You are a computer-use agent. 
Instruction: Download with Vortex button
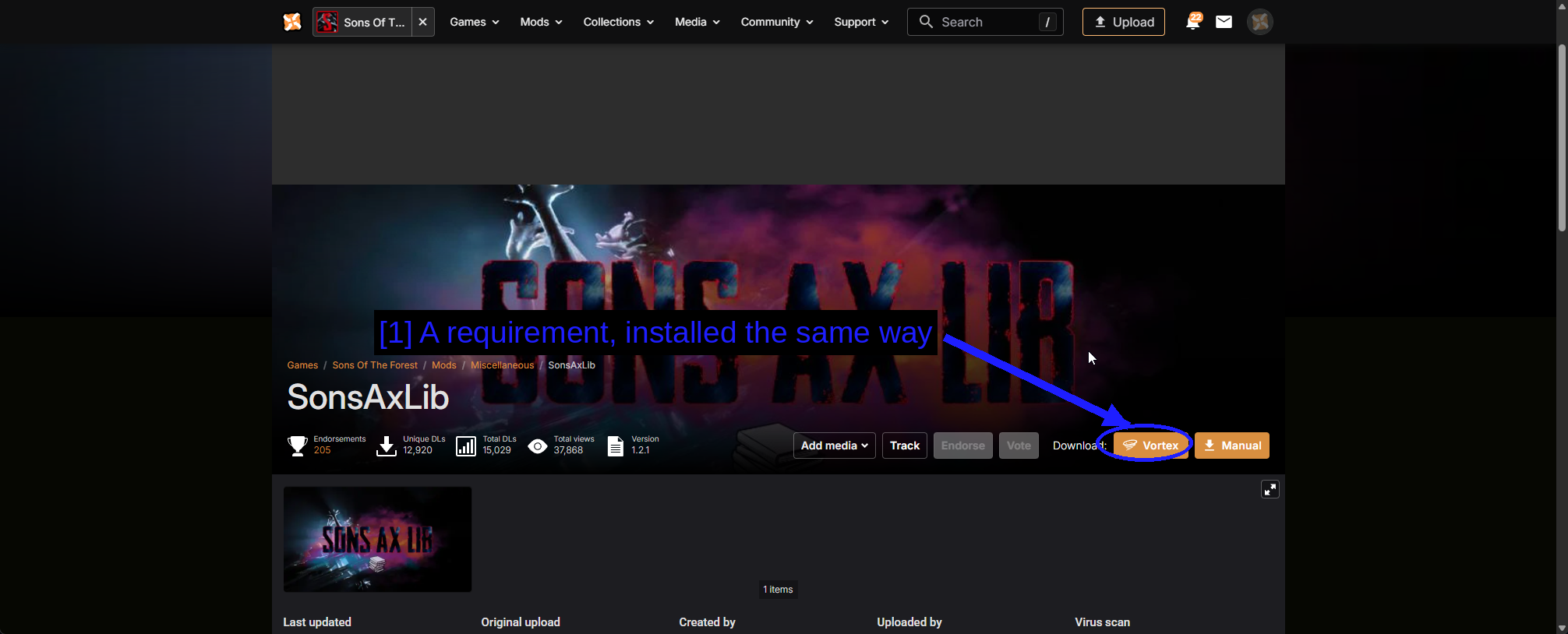(1151, 446)
